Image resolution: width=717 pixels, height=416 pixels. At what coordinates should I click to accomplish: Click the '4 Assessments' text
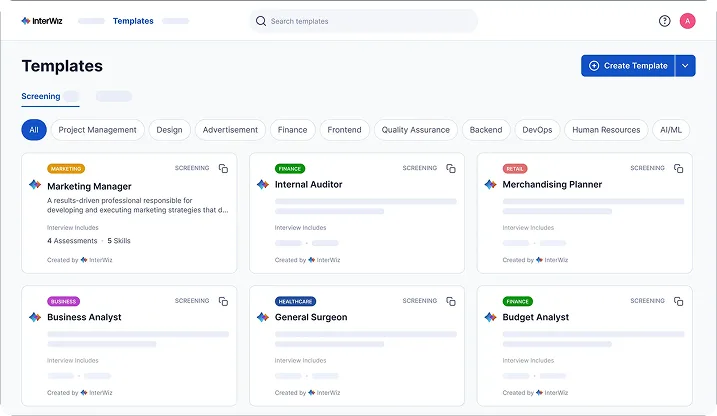[72, 241]
